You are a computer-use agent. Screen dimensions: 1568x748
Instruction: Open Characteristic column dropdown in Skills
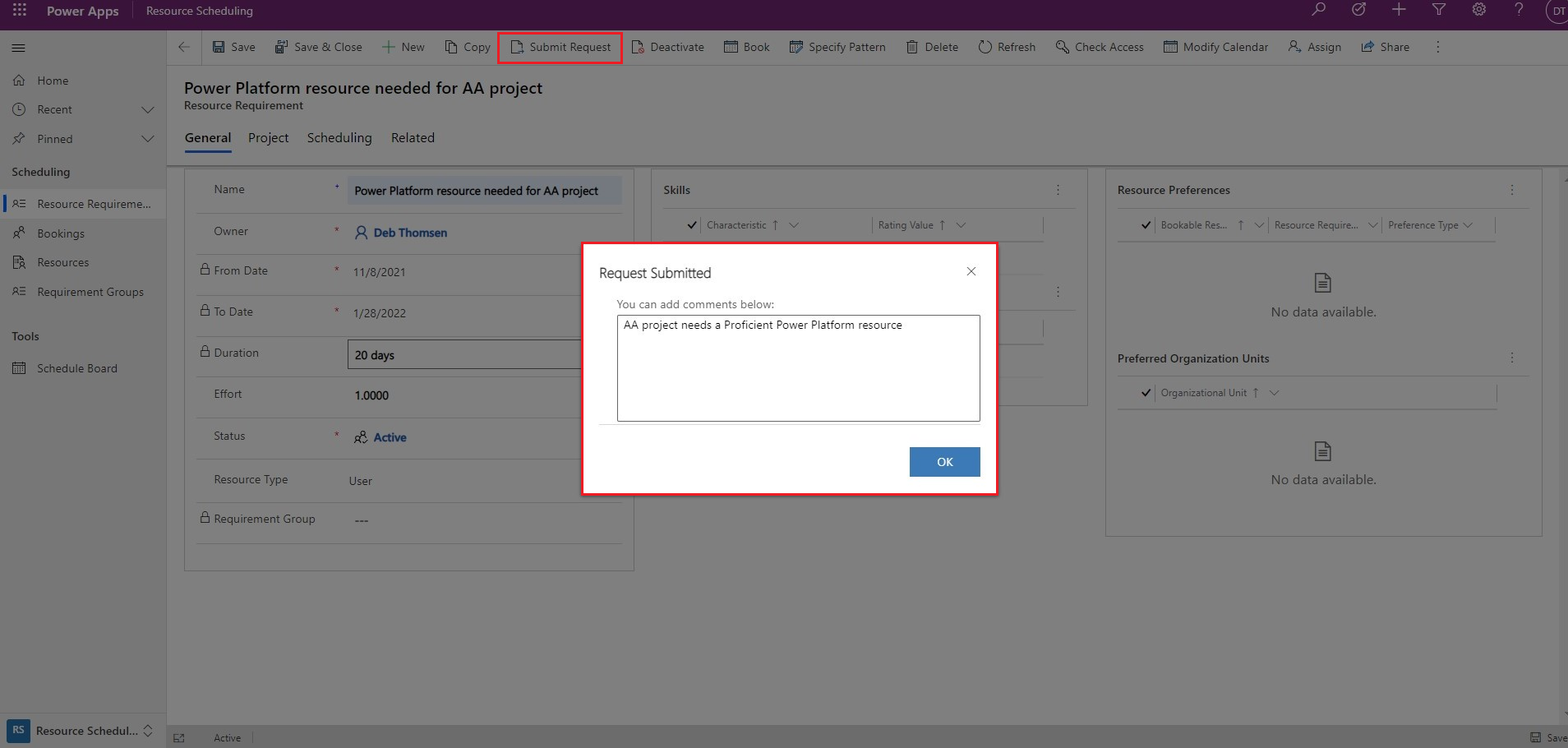point(794,225)
